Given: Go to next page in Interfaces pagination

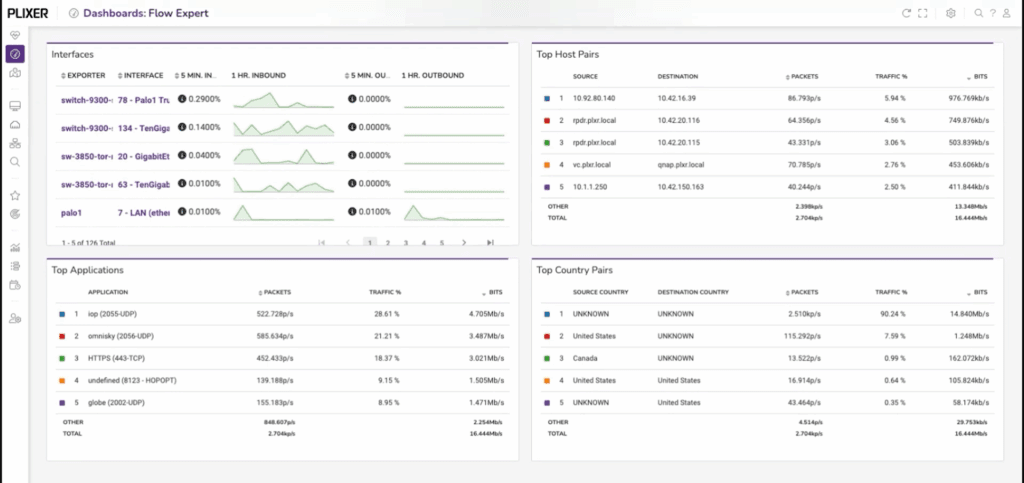Looking at the screenshot, I should pos(464,242).
